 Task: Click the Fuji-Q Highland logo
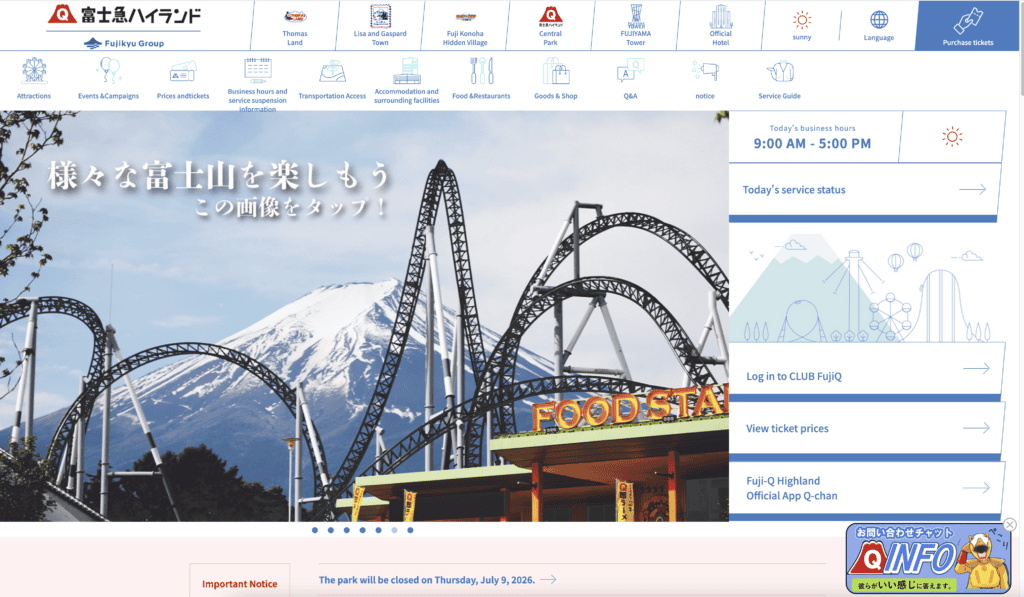[124, 14]
